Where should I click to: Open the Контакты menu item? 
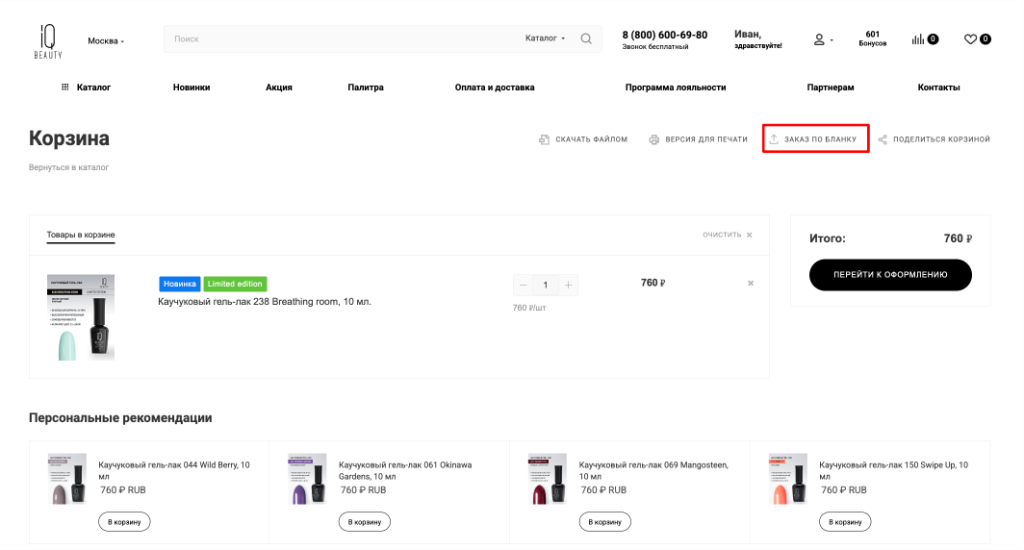coord(938,87)
